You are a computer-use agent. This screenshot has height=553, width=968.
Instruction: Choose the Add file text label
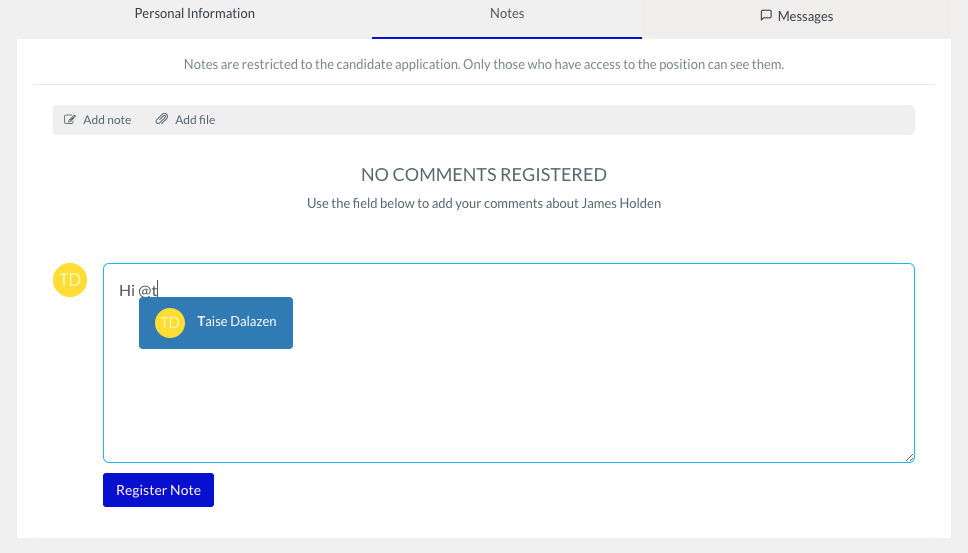(x=195, y=120)
